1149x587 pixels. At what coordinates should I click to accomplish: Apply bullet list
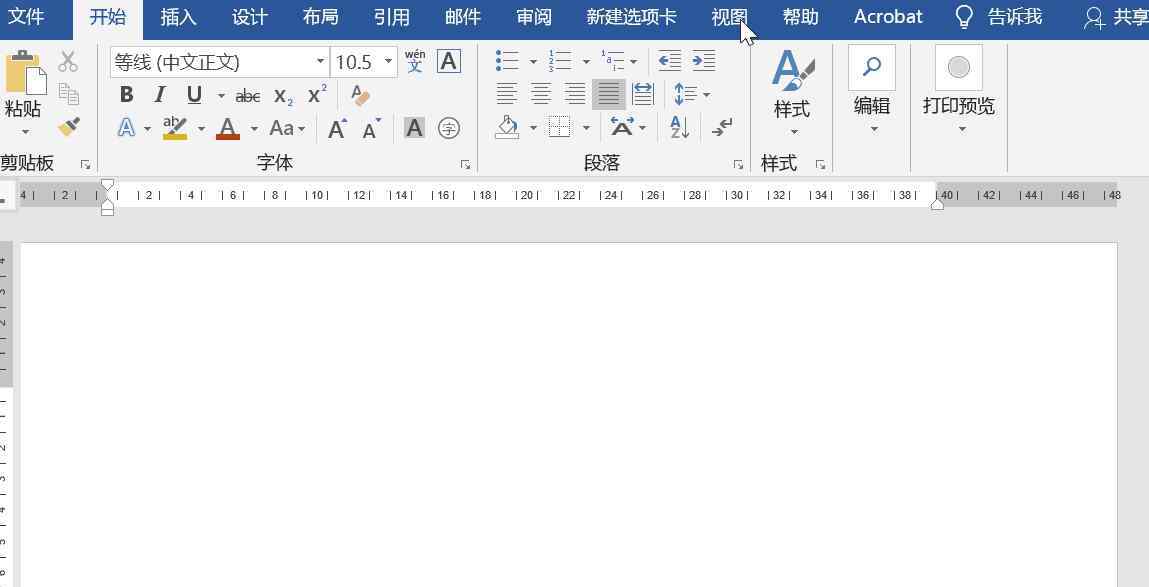pyautogui.click(x=507, y=61)
